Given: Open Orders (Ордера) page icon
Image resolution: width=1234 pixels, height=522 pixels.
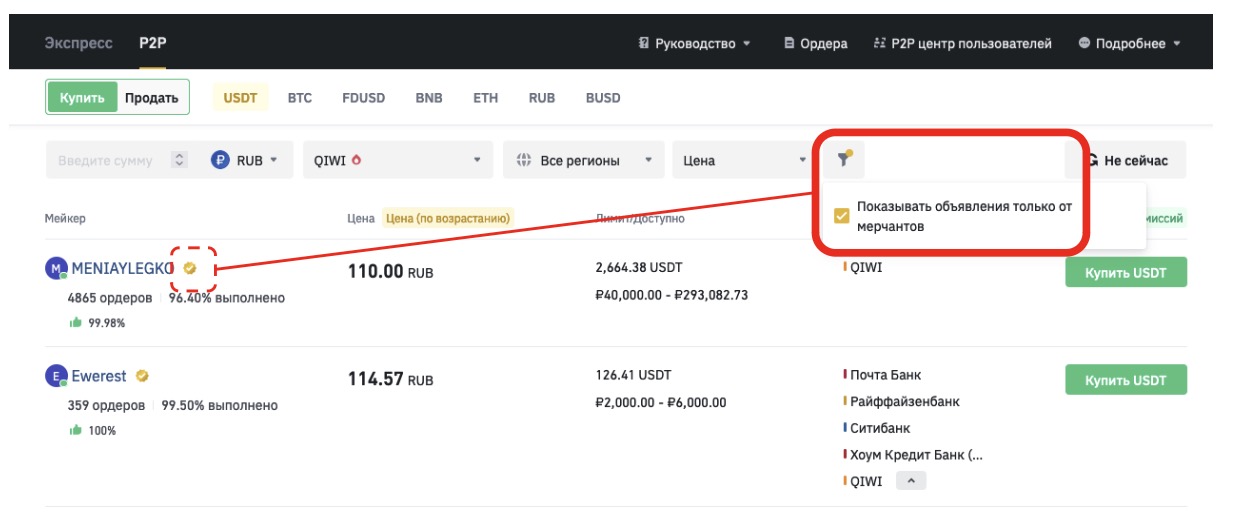Looking at the screenshot, I should (790, 44).
